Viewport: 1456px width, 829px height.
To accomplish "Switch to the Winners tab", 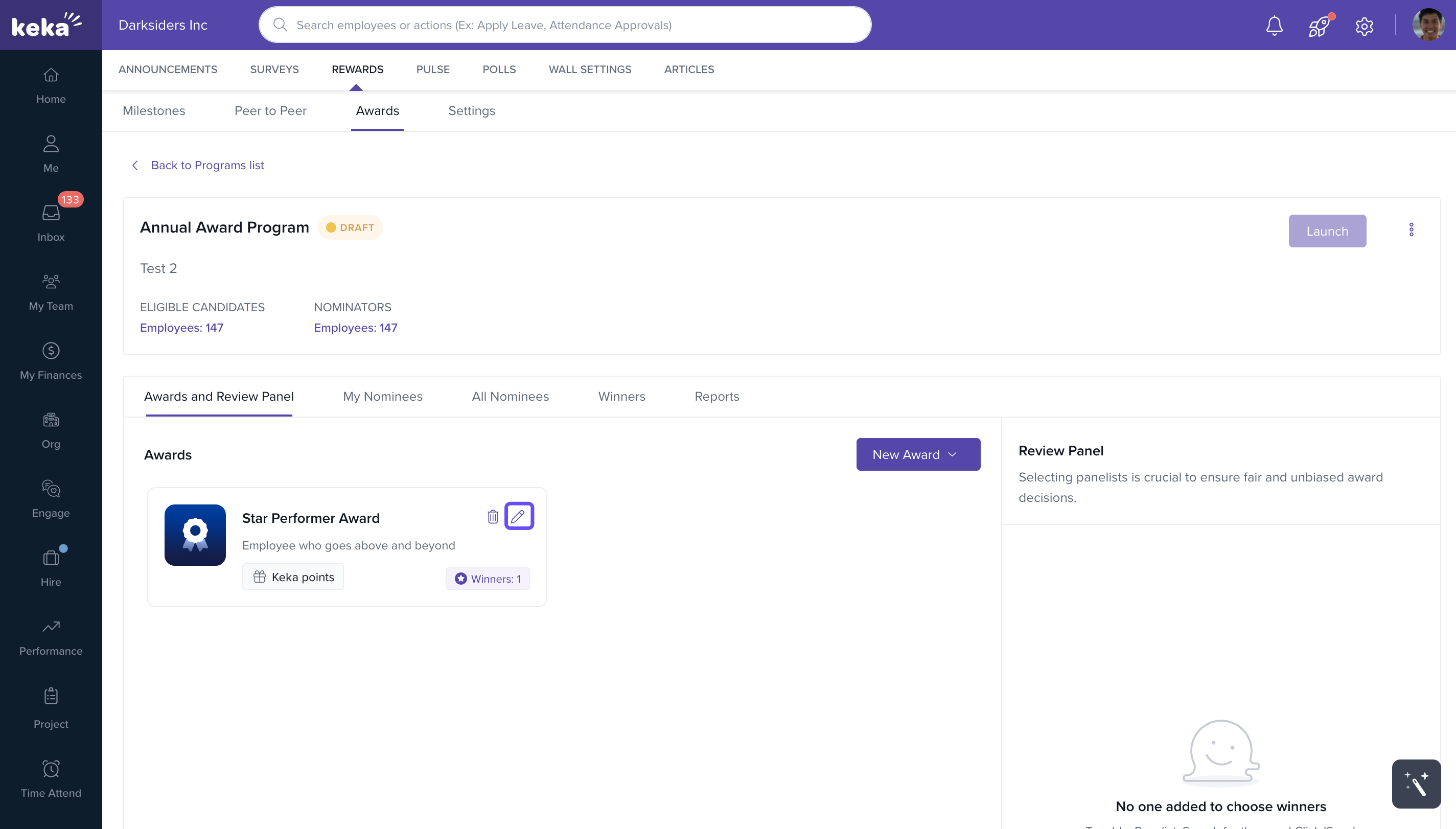I will point(621,396).
